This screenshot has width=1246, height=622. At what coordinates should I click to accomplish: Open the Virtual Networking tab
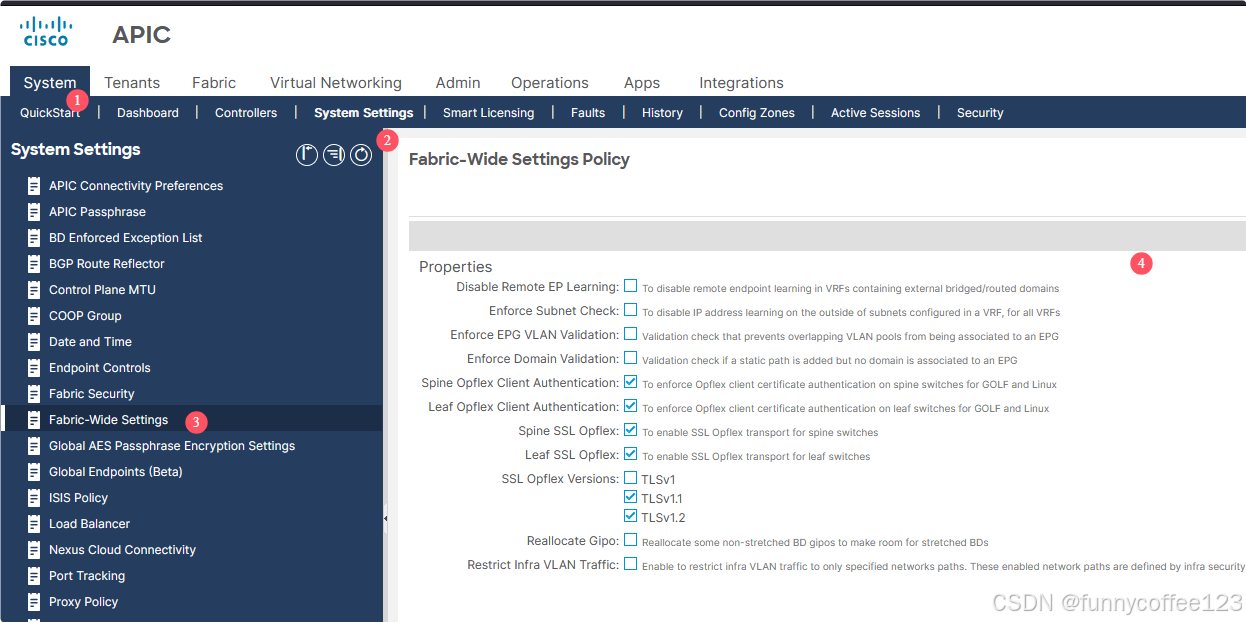pos(336,83)
